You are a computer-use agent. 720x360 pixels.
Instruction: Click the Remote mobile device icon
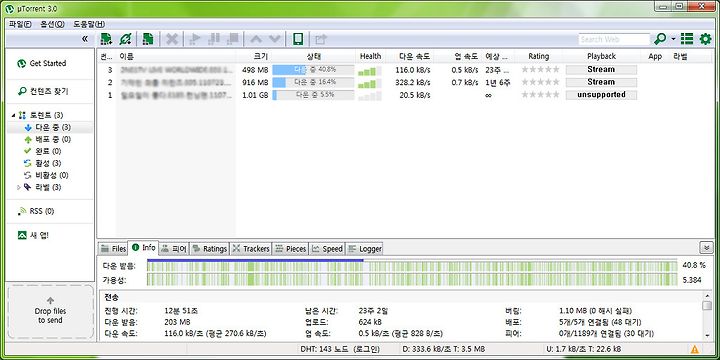(x=298, y=39)
